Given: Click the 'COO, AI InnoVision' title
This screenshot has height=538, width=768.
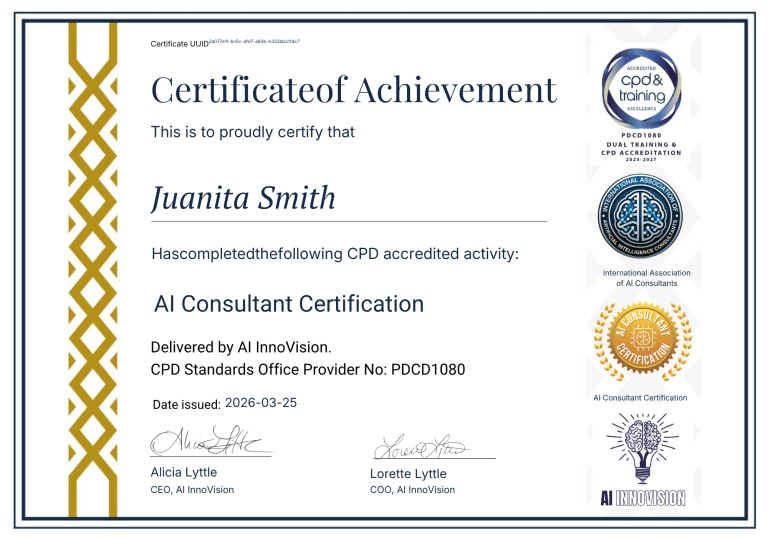Looking at the screenshot, I should click(412, 490).
